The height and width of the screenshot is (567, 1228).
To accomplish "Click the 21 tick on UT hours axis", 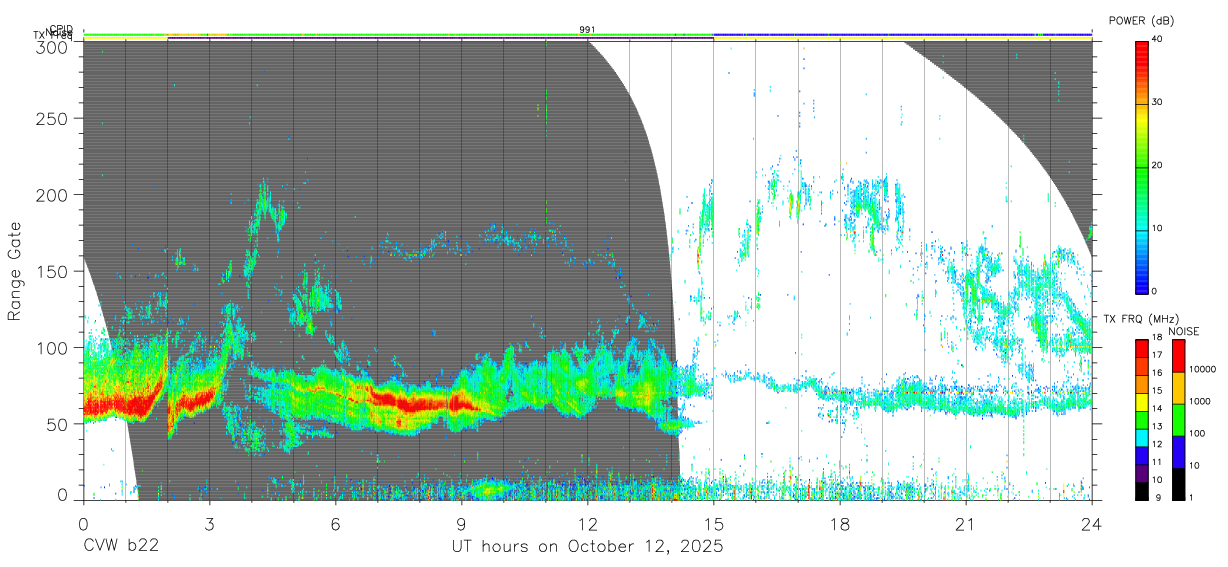I will 966,524.
